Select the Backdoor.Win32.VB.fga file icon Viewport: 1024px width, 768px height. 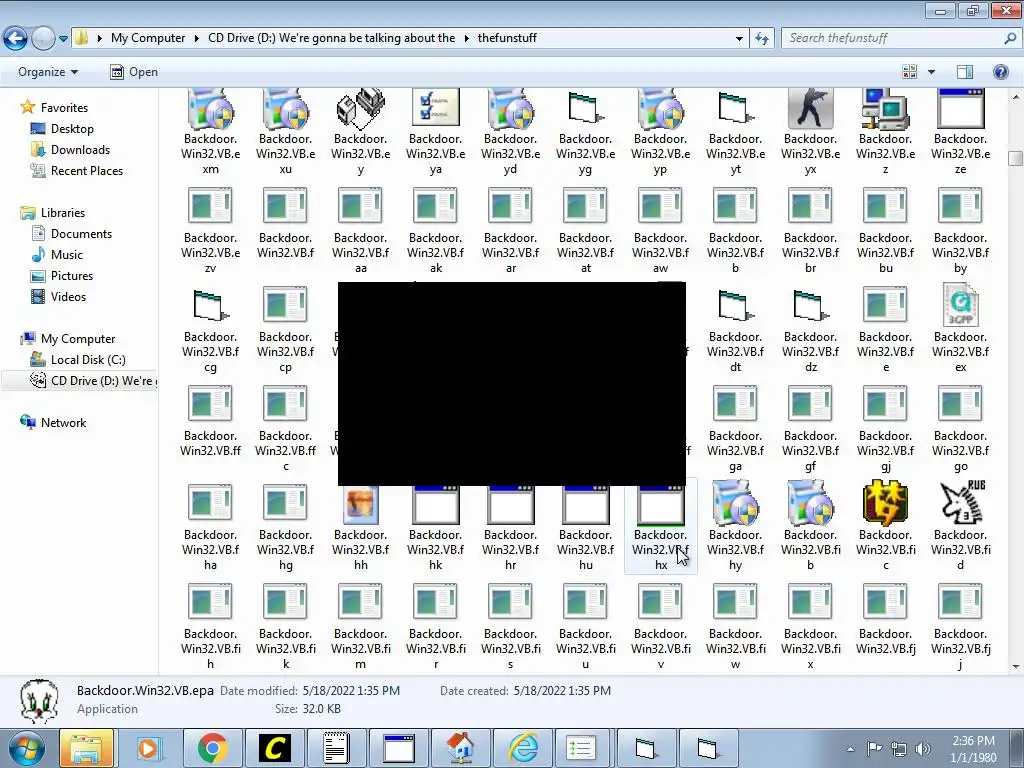(x=735, y=404)
